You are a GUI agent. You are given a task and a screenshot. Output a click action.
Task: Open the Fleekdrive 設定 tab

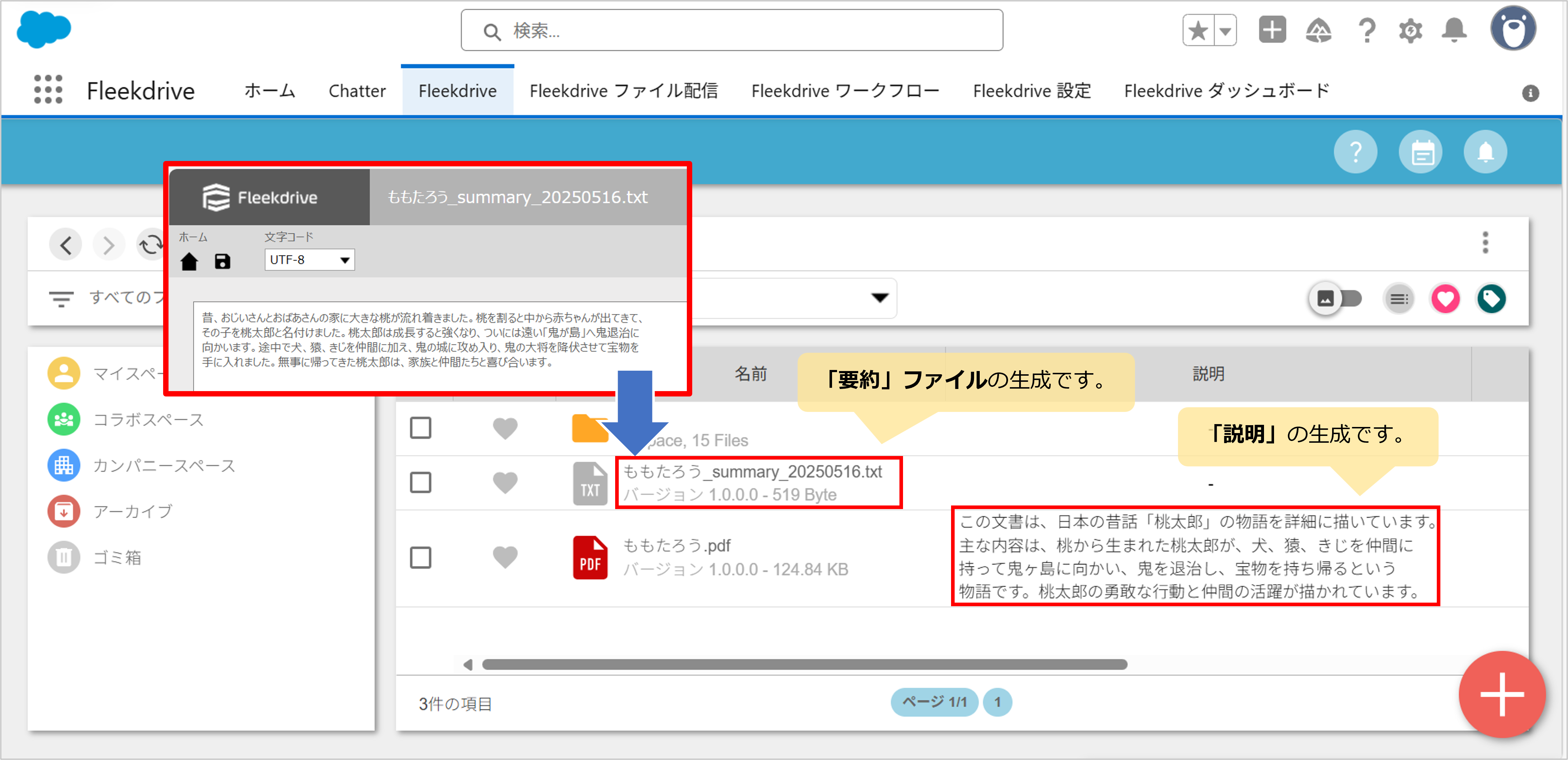1032,91
